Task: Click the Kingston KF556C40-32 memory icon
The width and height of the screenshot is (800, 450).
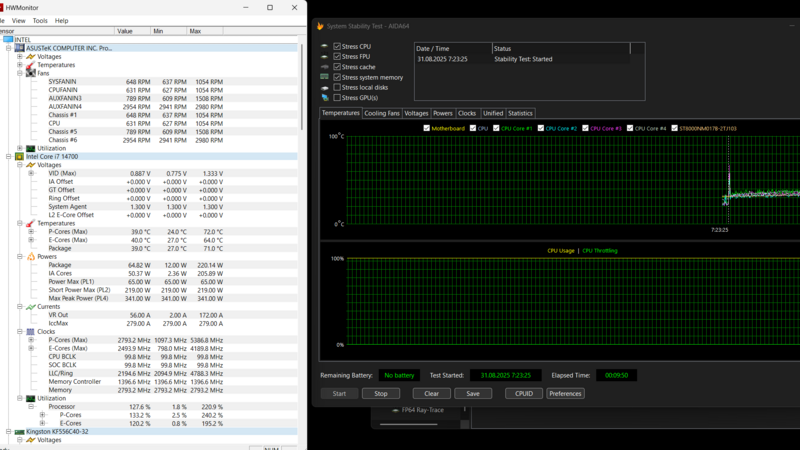Action: pyautogui.click(x=19, y=432)
